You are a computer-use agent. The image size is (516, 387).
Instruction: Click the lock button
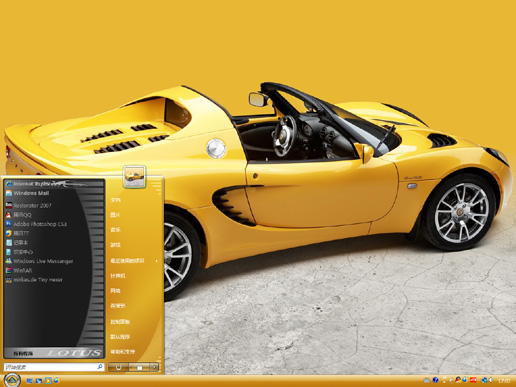coord(139,367)
